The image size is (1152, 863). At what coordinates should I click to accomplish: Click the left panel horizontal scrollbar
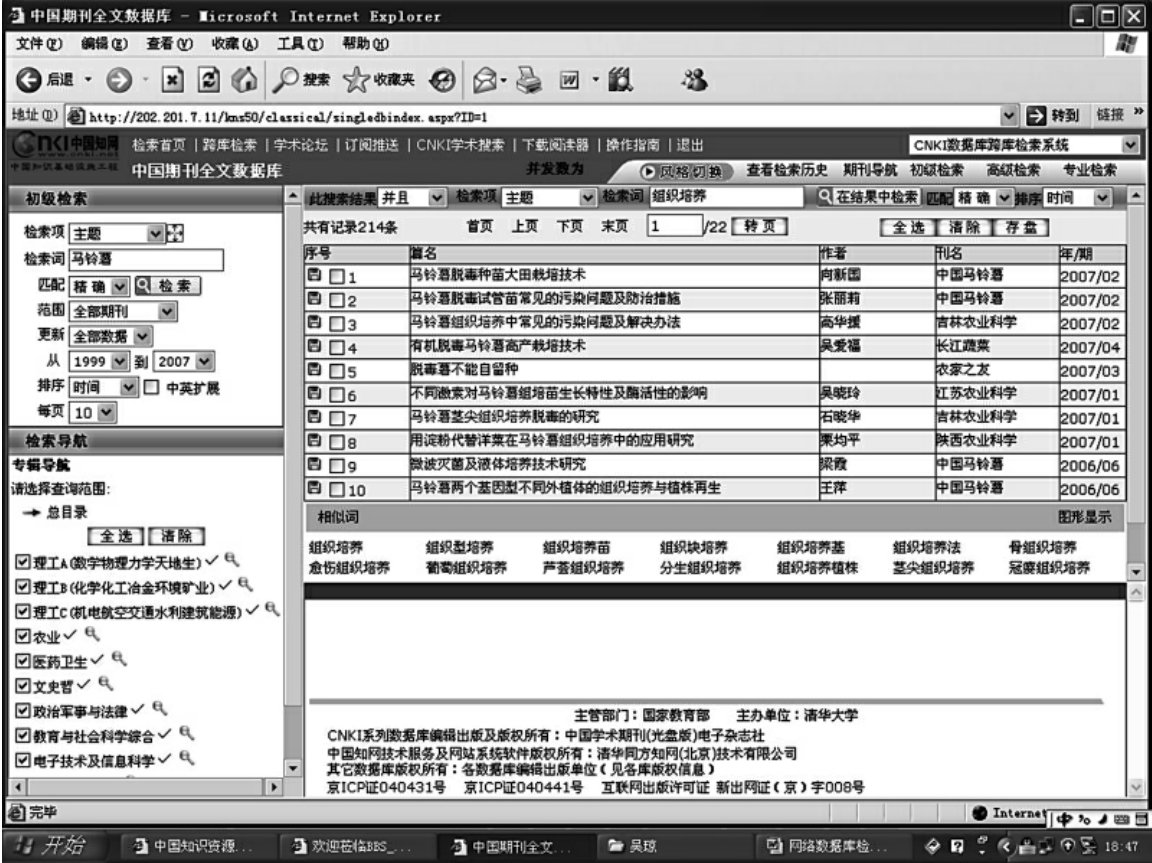pos(145,787)
